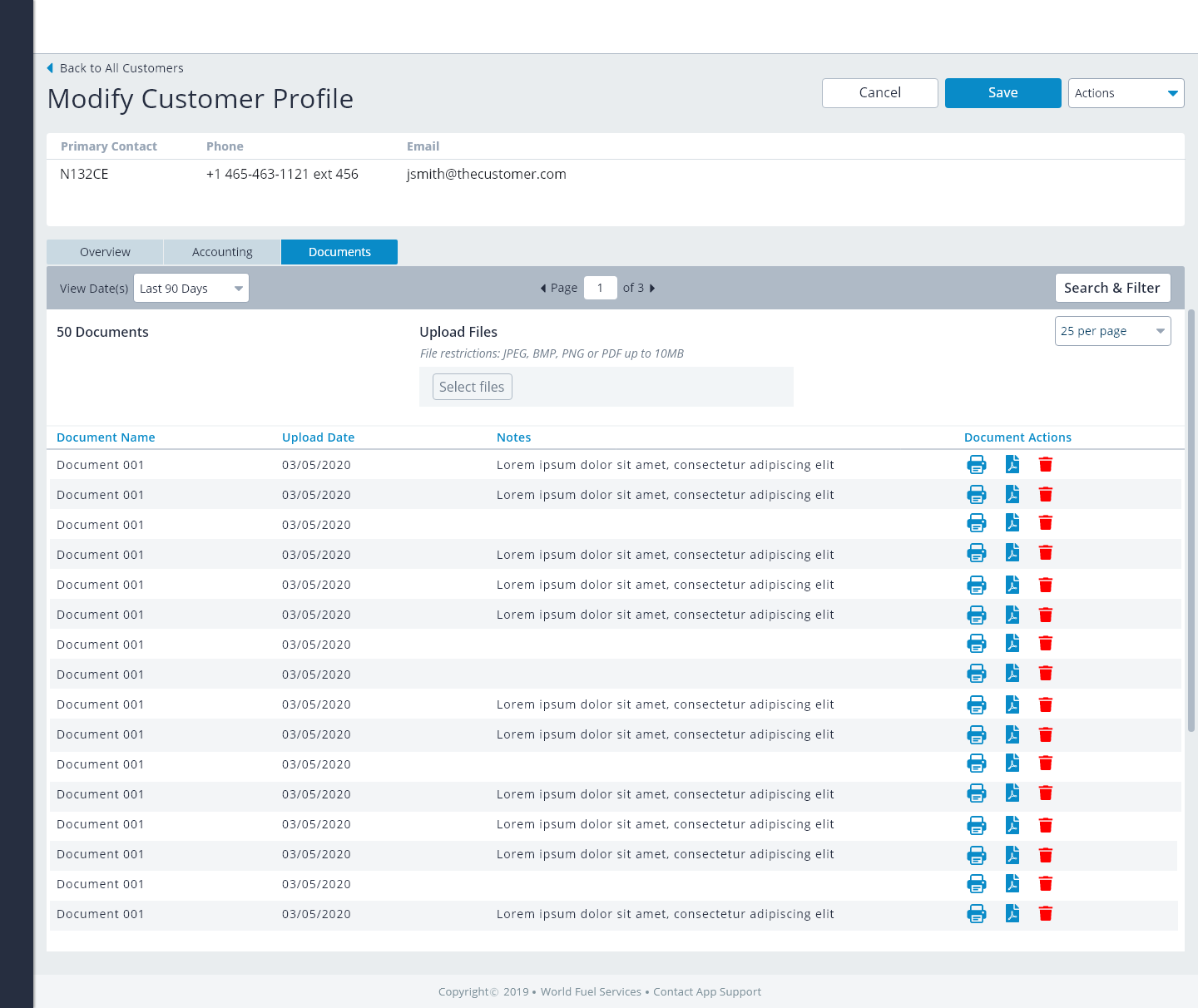Open Search & Filter panel
The image size is (1198, 1008).
1111,288
